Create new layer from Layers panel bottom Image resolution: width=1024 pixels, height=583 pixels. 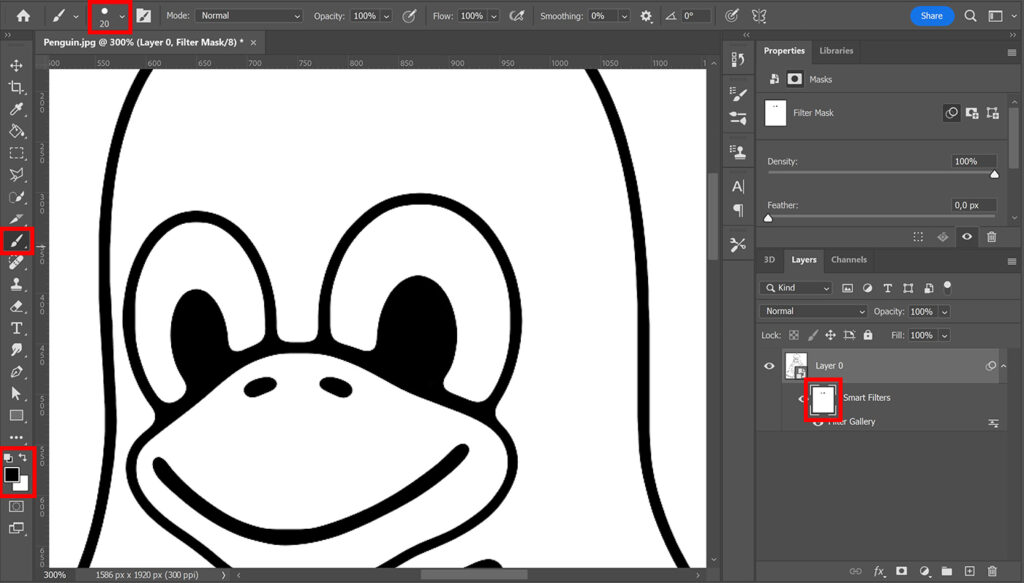pyautogui.click(x=969, y=571)
